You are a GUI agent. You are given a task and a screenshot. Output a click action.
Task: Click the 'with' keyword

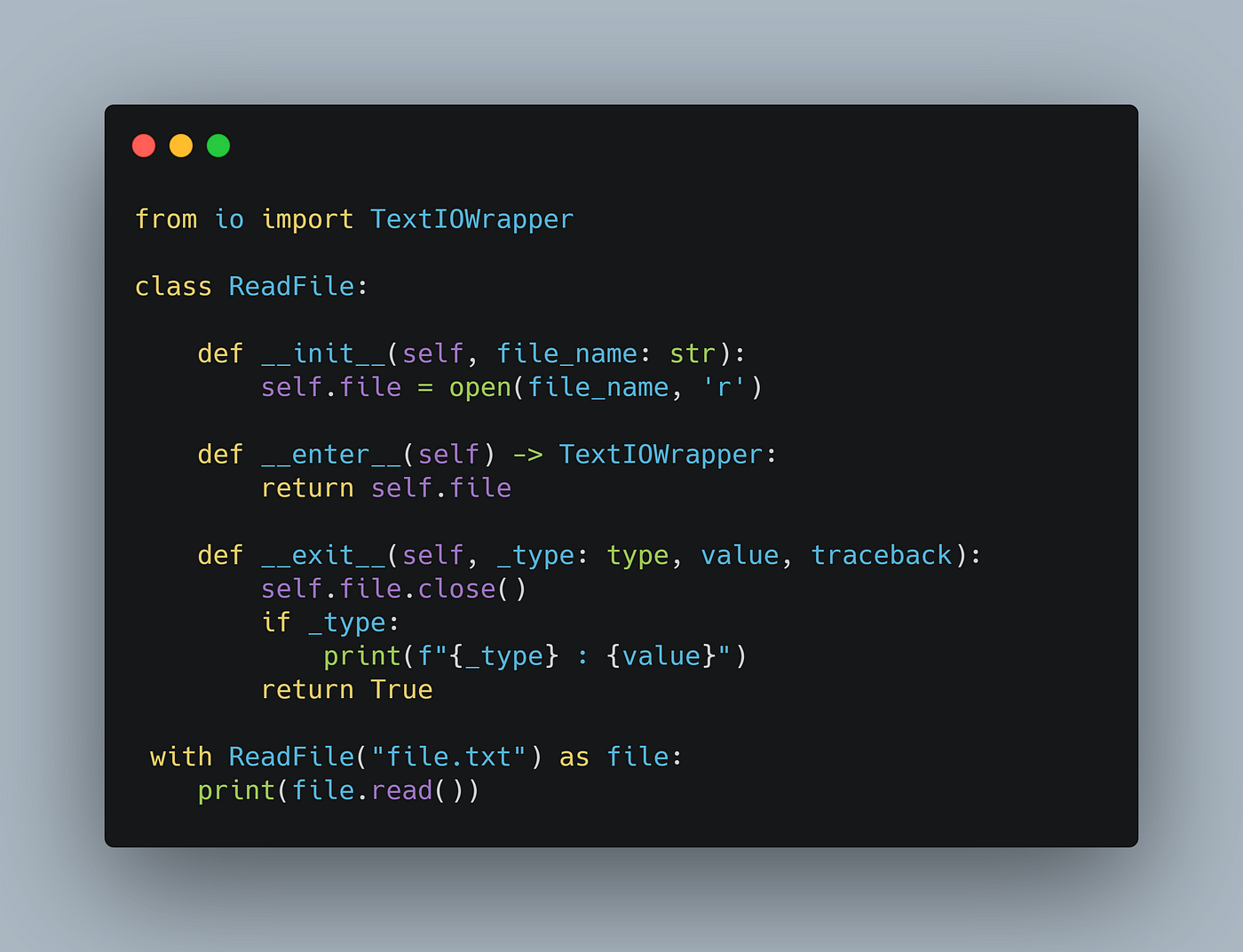181,757
